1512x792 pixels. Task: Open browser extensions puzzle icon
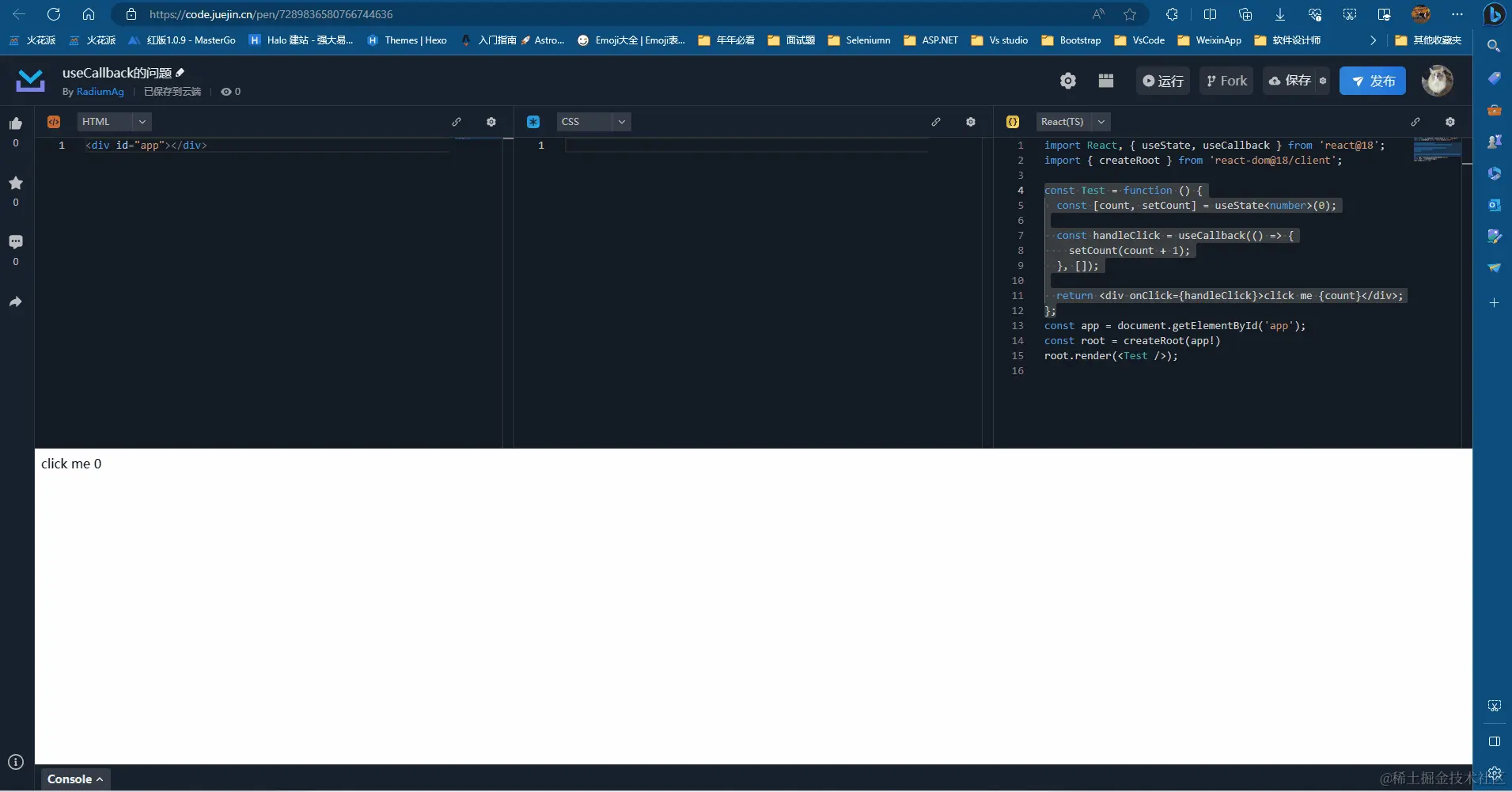pos(1173,14)
